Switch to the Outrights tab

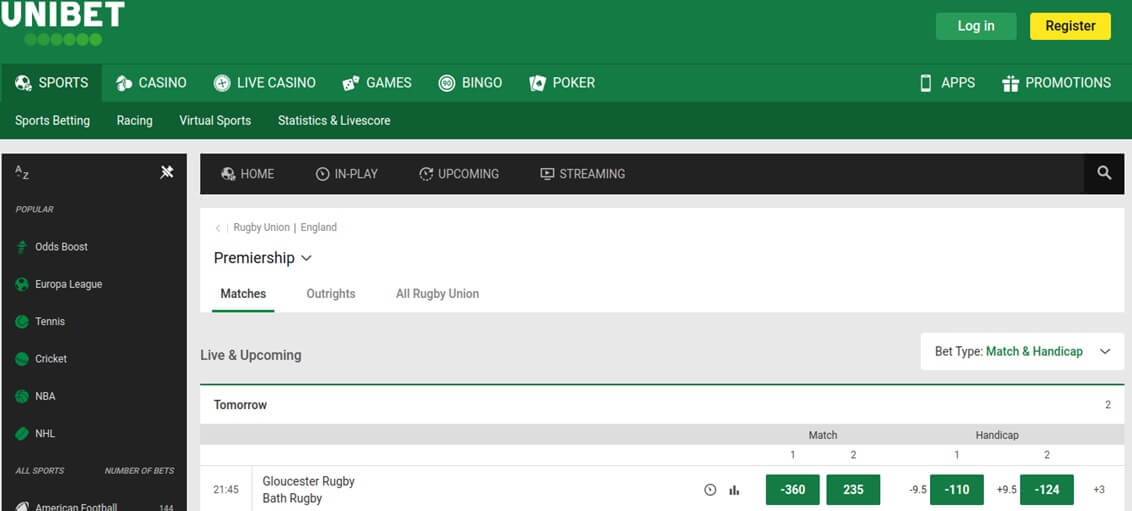coord(331,294)
